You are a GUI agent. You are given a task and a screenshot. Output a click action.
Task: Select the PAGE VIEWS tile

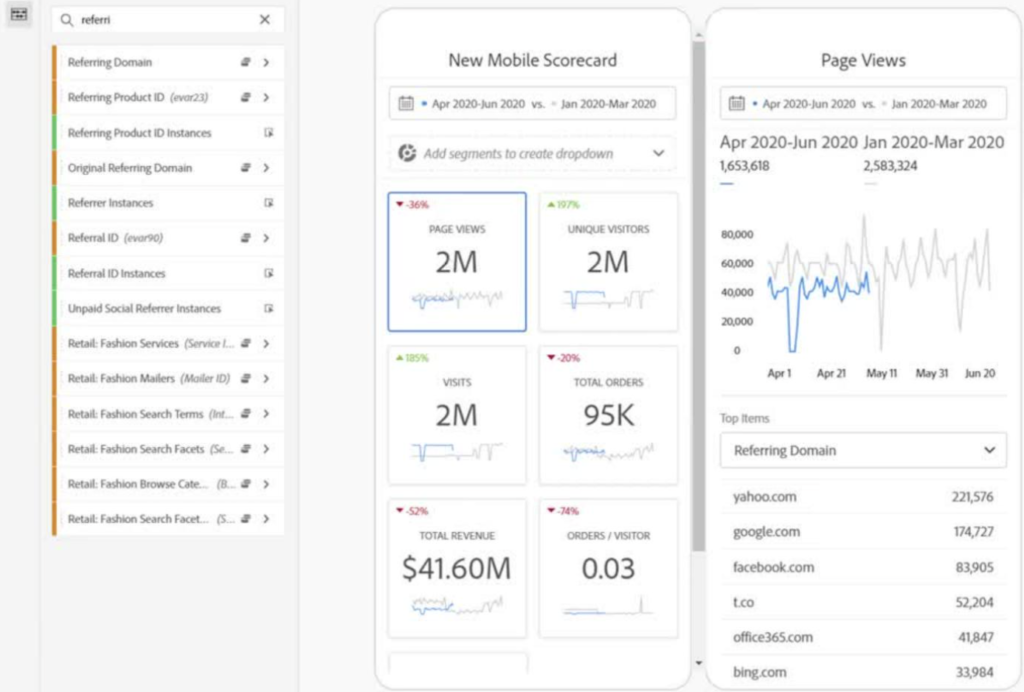click(x=457, y=262)
